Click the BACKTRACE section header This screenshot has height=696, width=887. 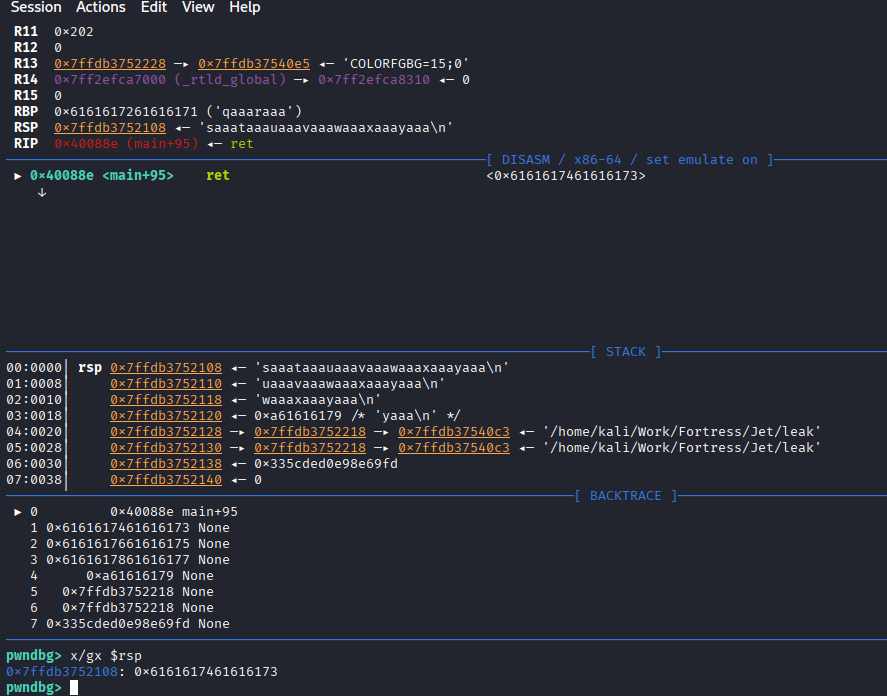pyautogui.click(x=625, y=495)
